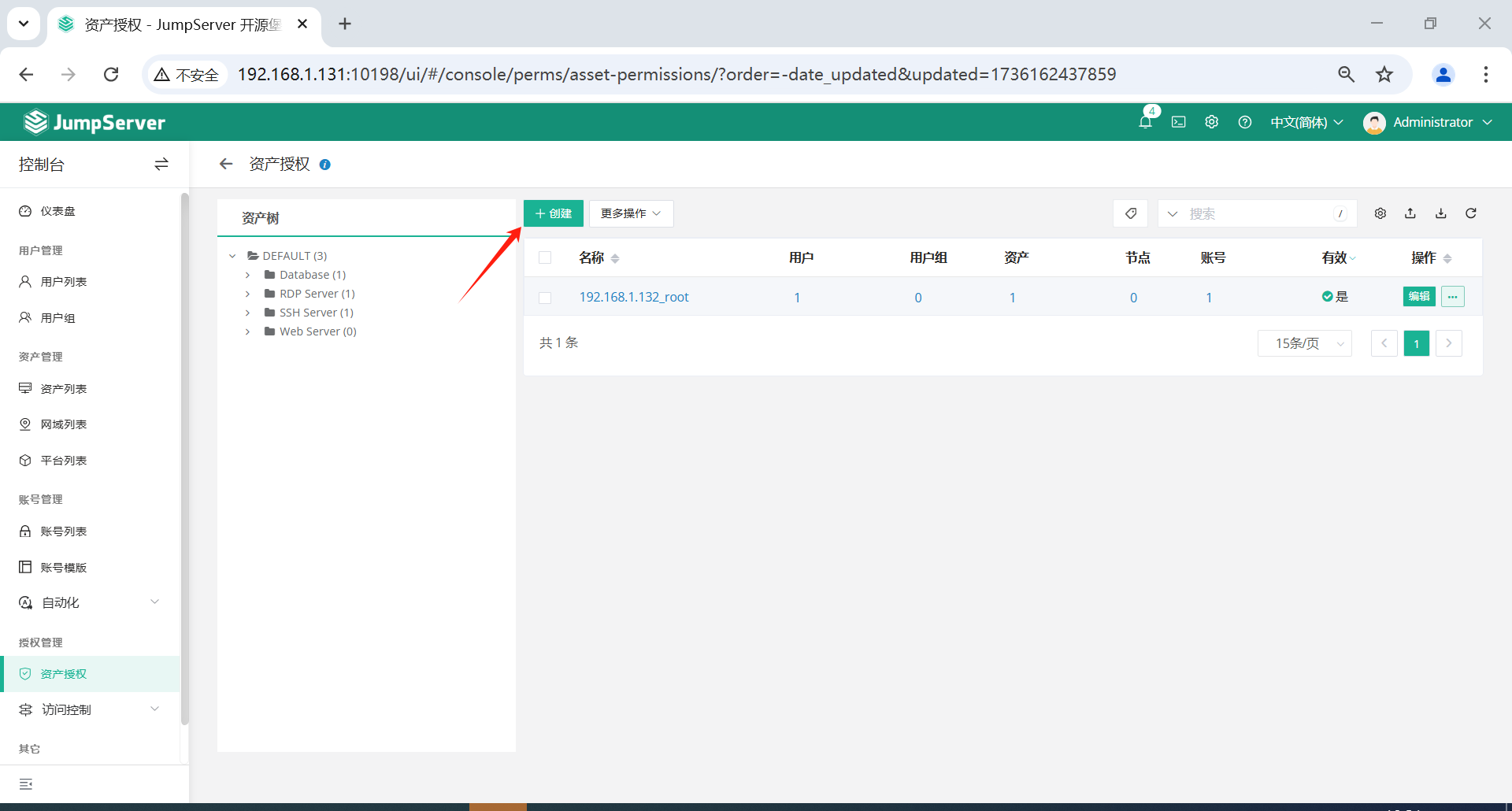This screenshot has height=811, width=1512.
Task: Open Chrome profile icon
Action: tap(1443, 74)
